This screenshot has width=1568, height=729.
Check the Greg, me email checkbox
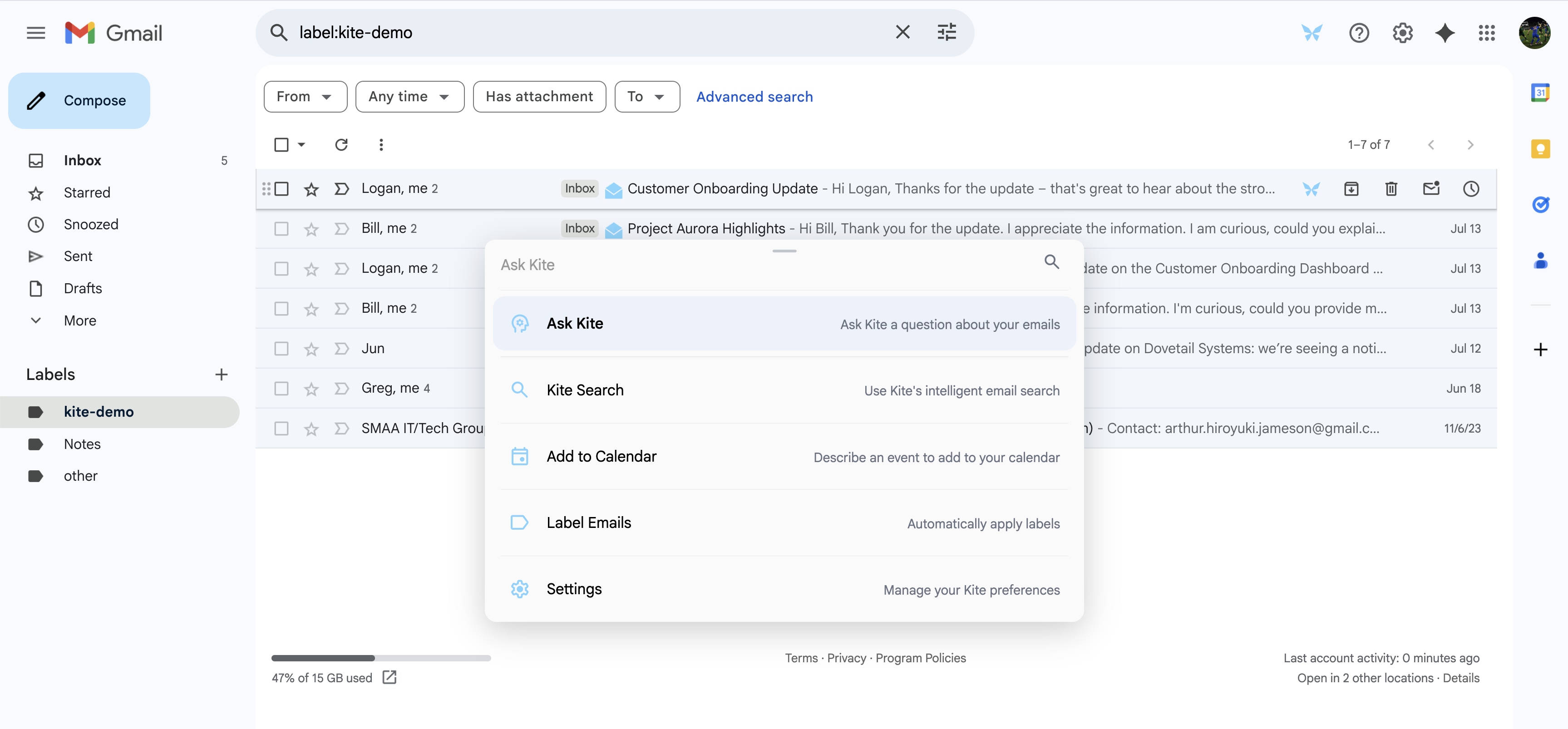[x=281, y=388]
